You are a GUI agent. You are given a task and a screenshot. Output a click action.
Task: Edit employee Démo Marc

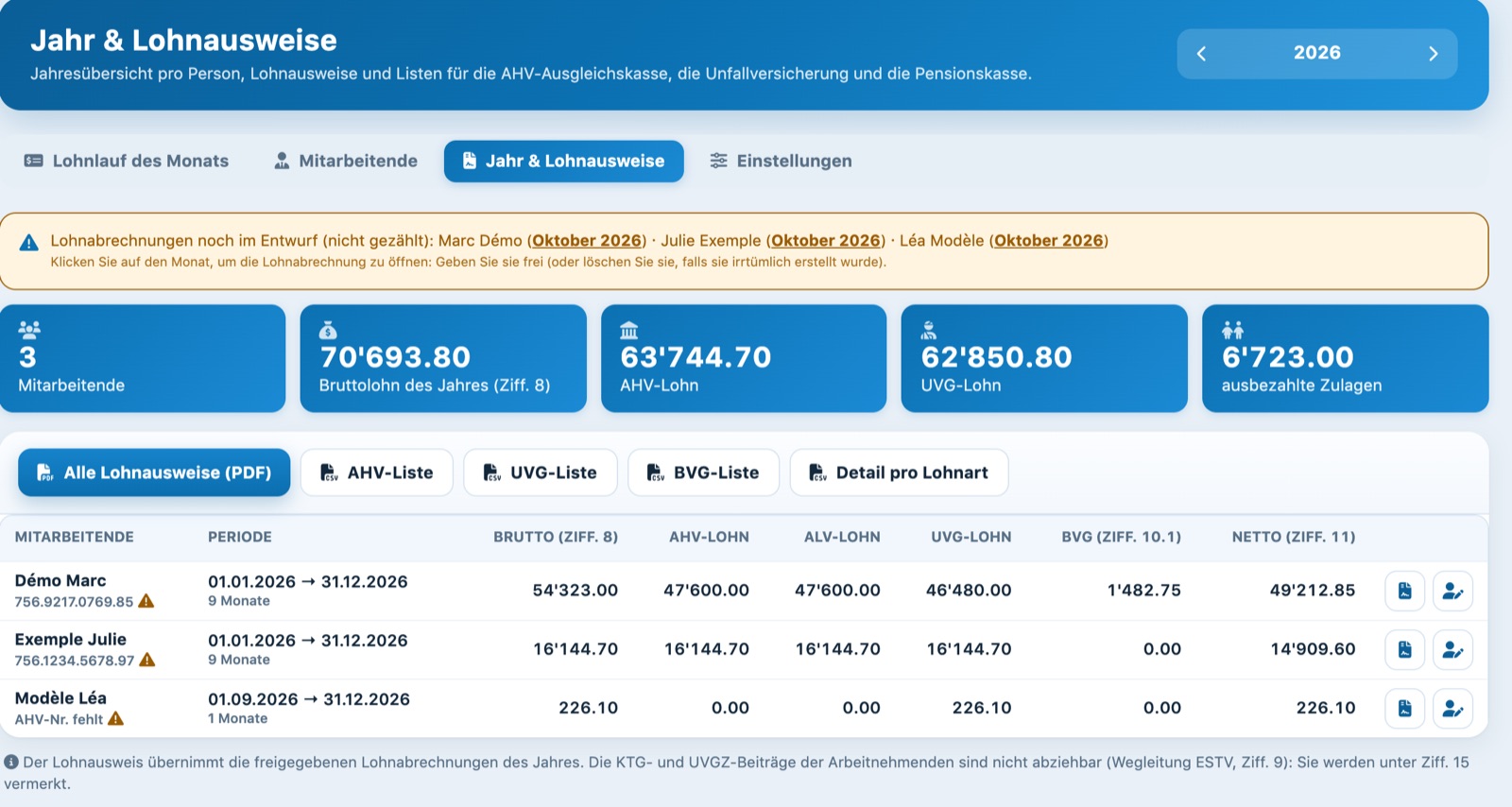[1453, 591]
